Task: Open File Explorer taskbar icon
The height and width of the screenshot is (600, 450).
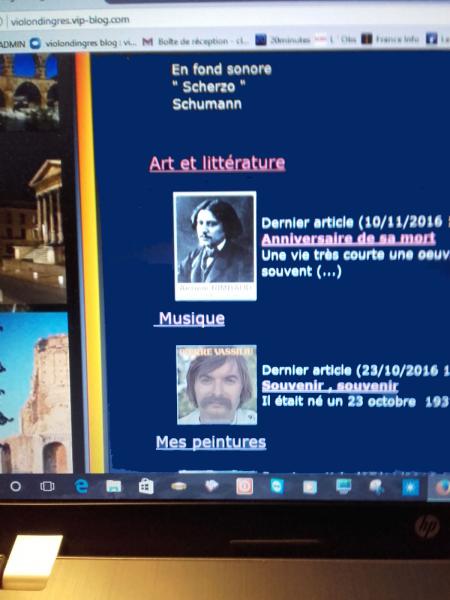Action: [x=114, y=486]
